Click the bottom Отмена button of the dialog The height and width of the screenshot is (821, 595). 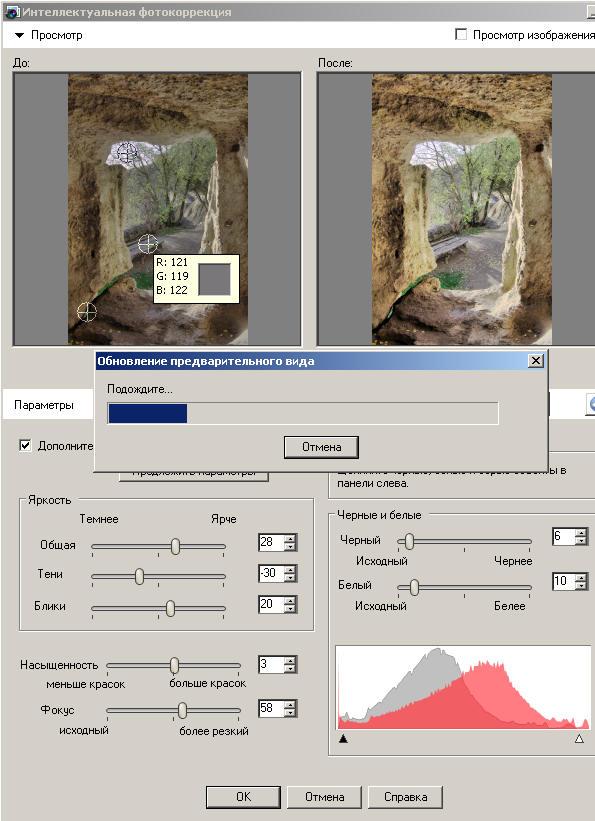pos(324,797)
